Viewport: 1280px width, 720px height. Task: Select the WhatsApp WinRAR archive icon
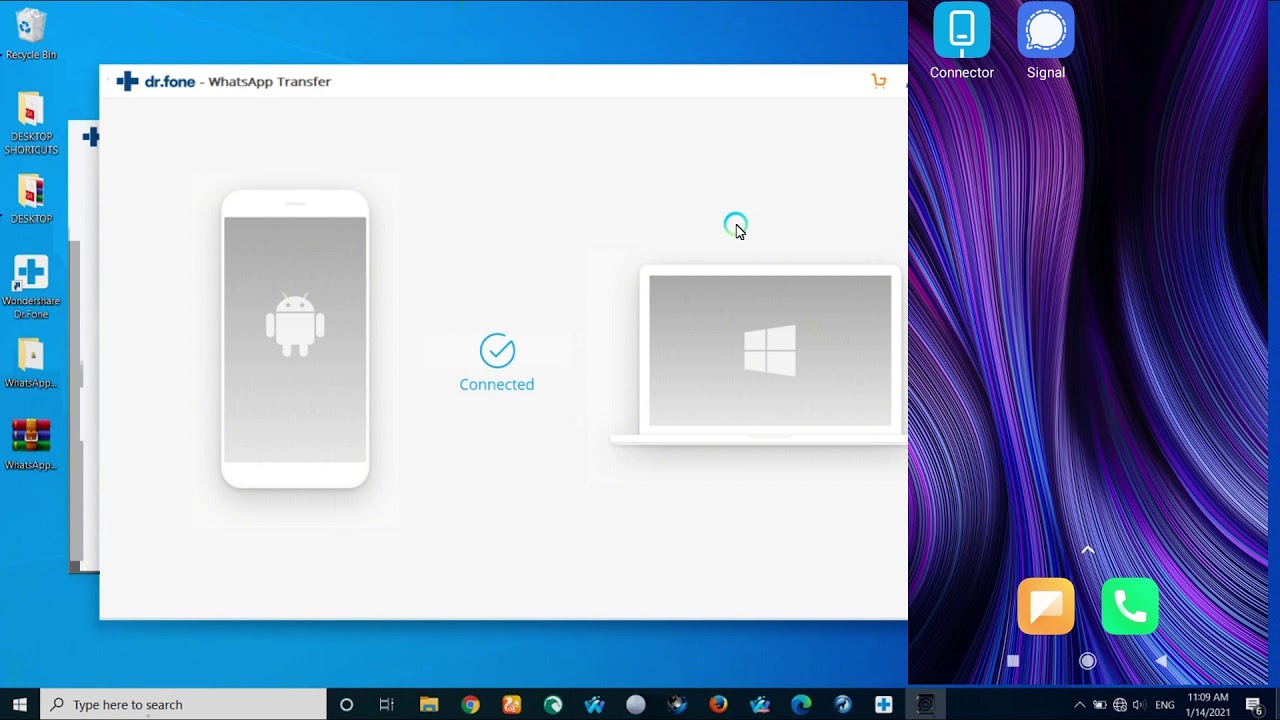[x=31, y=445]
